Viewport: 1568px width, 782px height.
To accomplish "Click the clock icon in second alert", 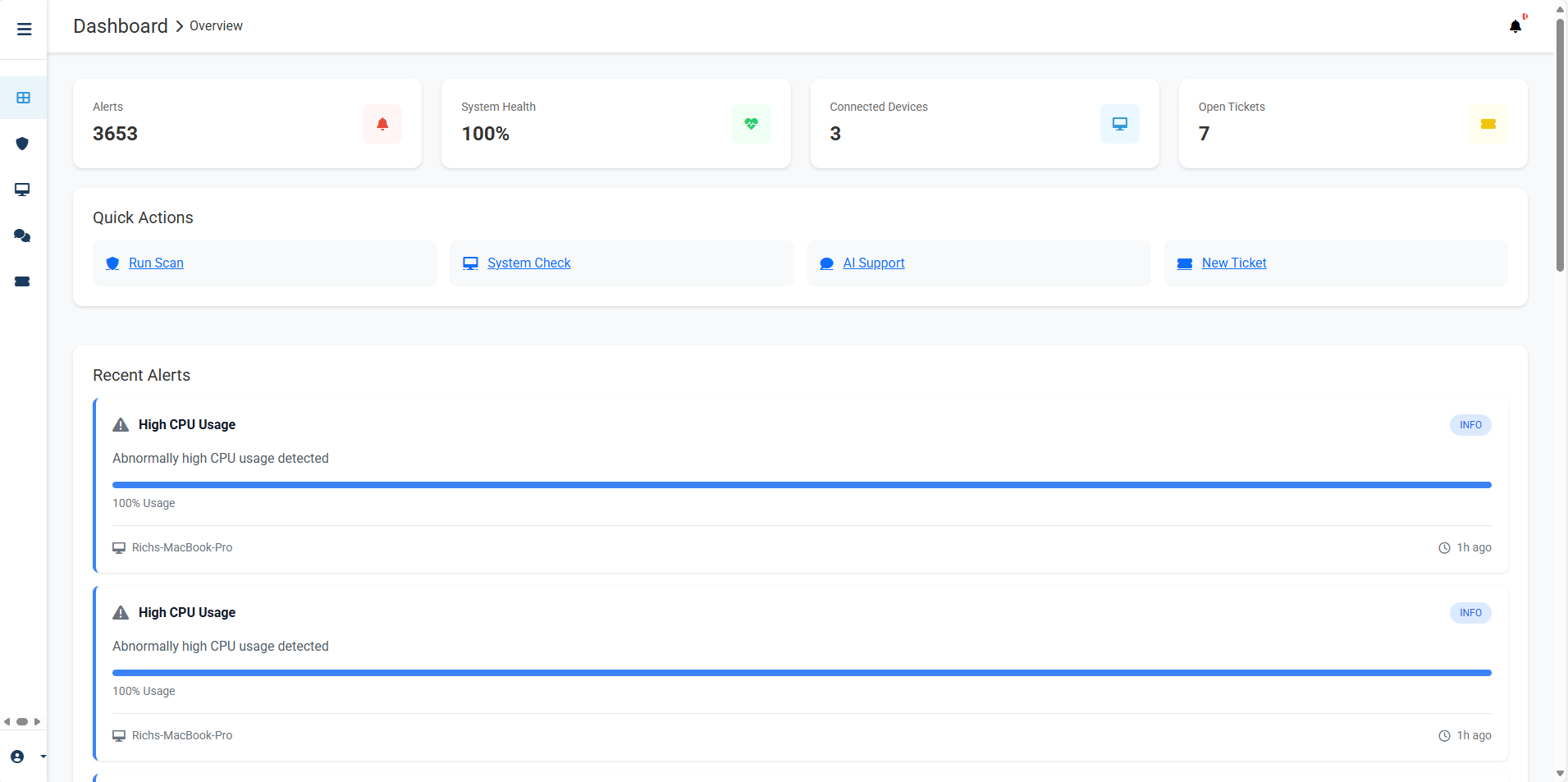I will point(1444,736).
